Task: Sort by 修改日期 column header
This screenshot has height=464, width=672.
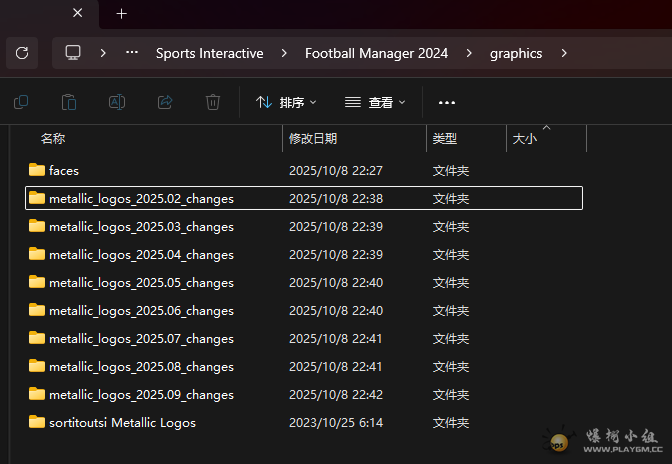Action: point(313,138)
